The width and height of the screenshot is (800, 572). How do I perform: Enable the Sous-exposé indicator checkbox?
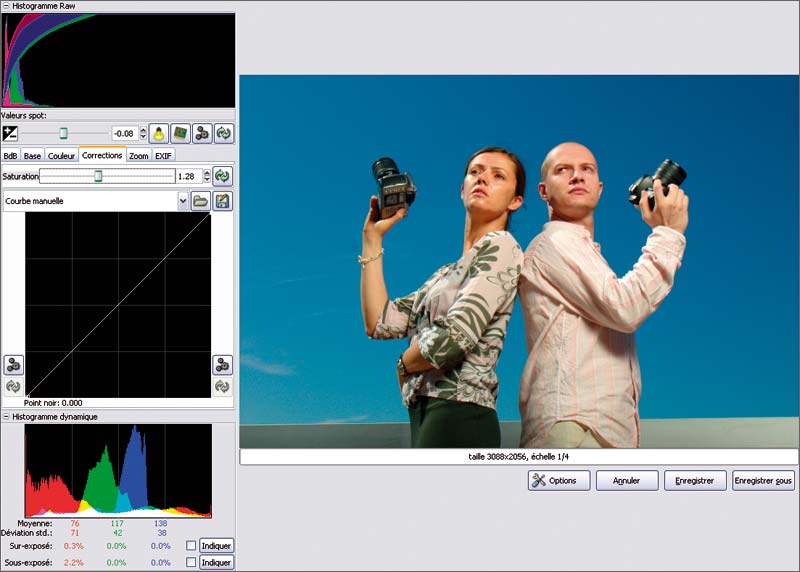[x=190, y=563]
